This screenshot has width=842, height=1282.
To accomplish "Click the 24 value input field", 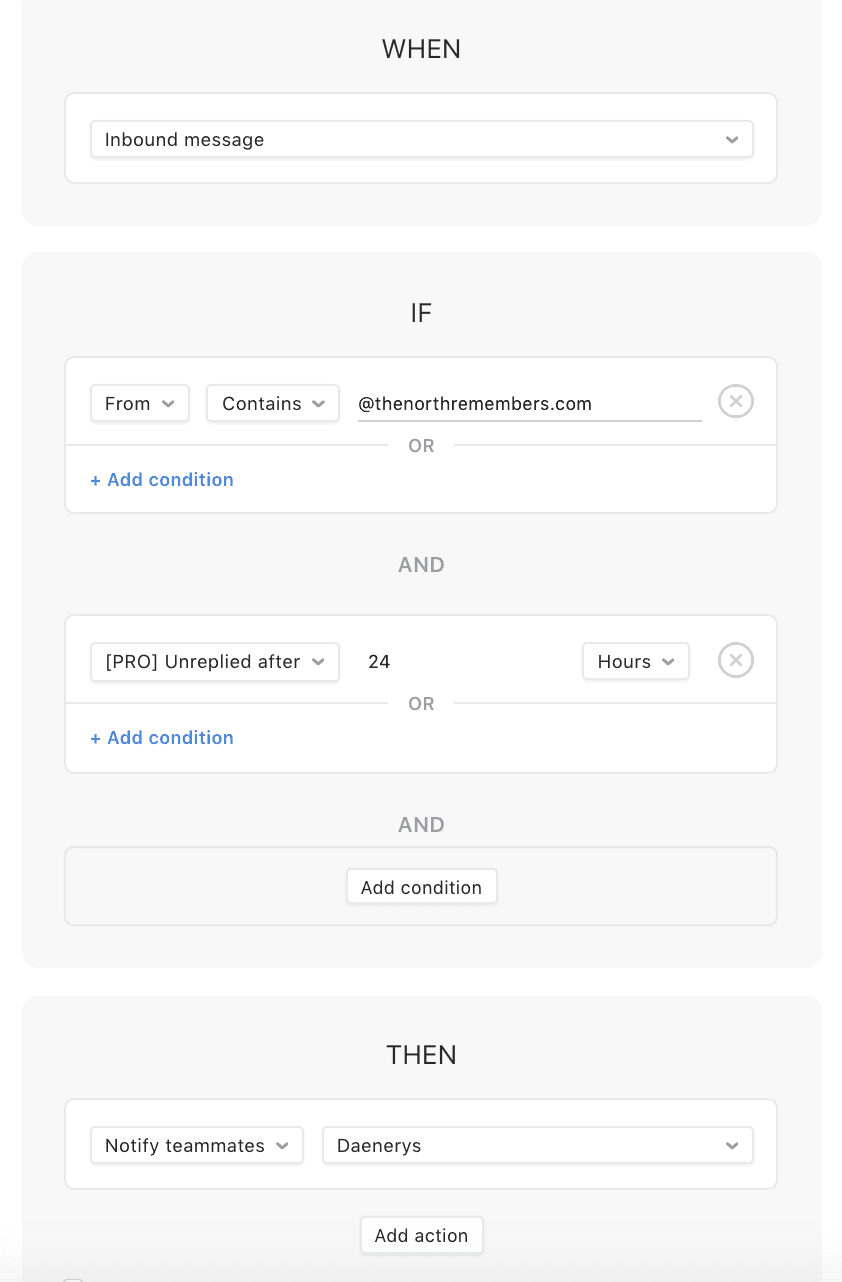I will pos(460,662).
